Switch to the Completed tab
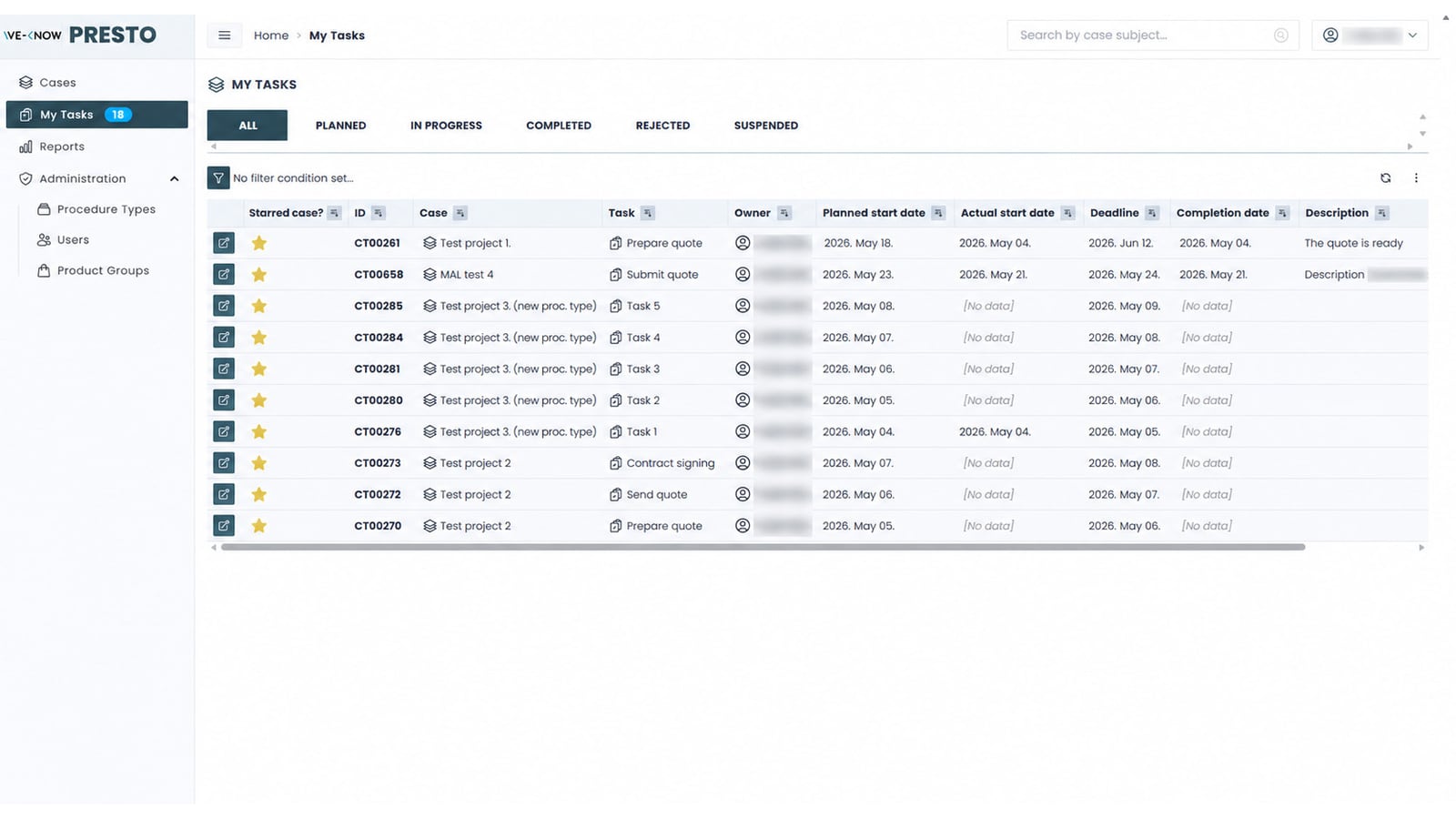 [559, 126]
